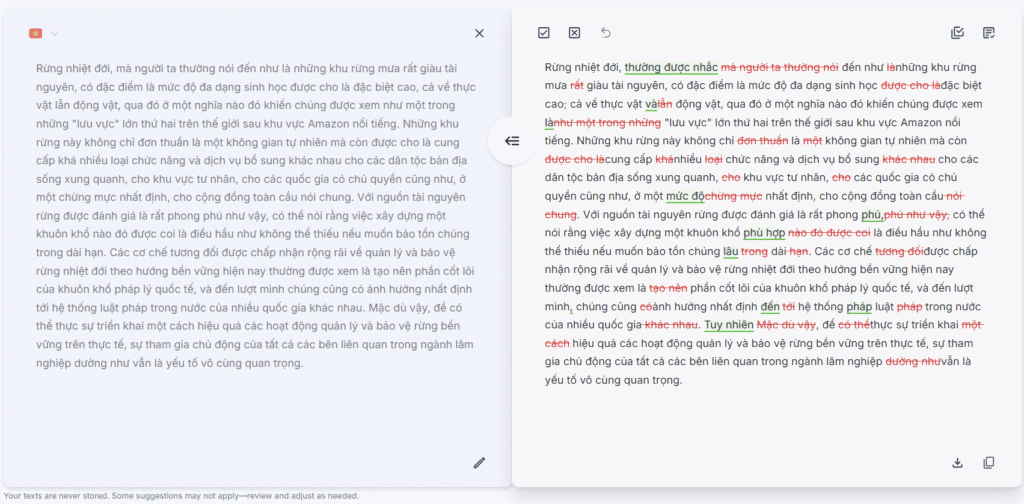Click struck-through "mà người ta thường nói"

click(779, 68)
